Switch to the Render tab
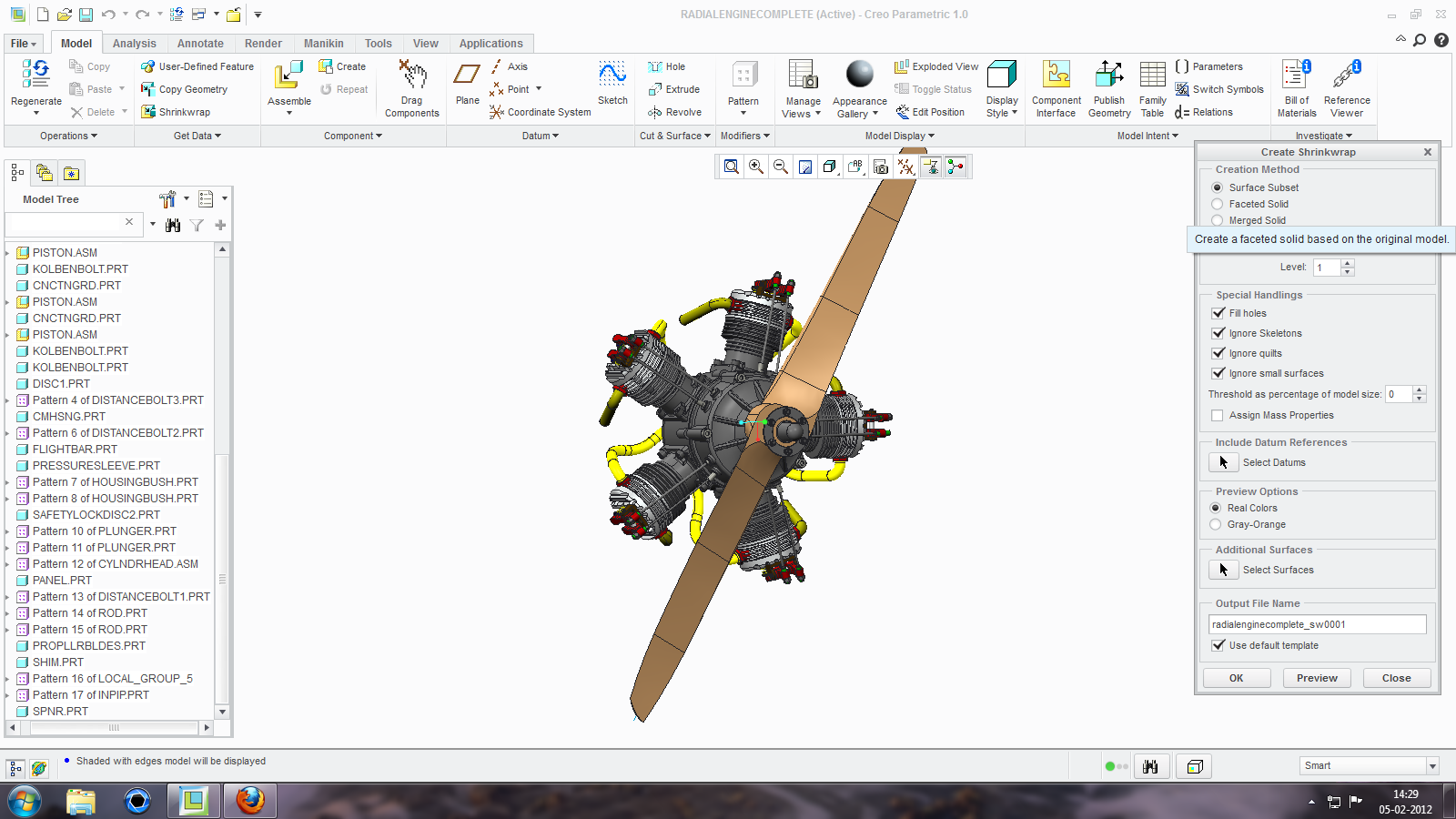 point(263,44)
